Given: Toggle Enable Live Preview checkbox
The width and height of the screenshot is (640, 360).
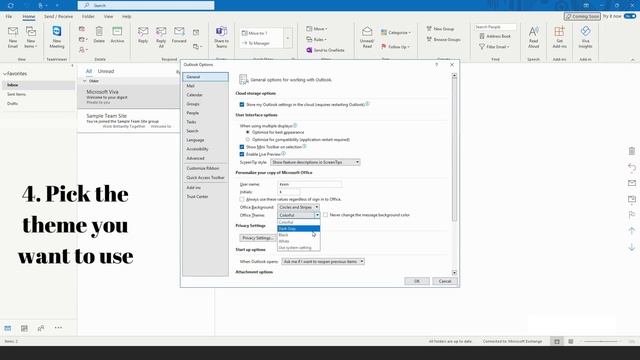Looking at the screenshot, I should [242, 154].
